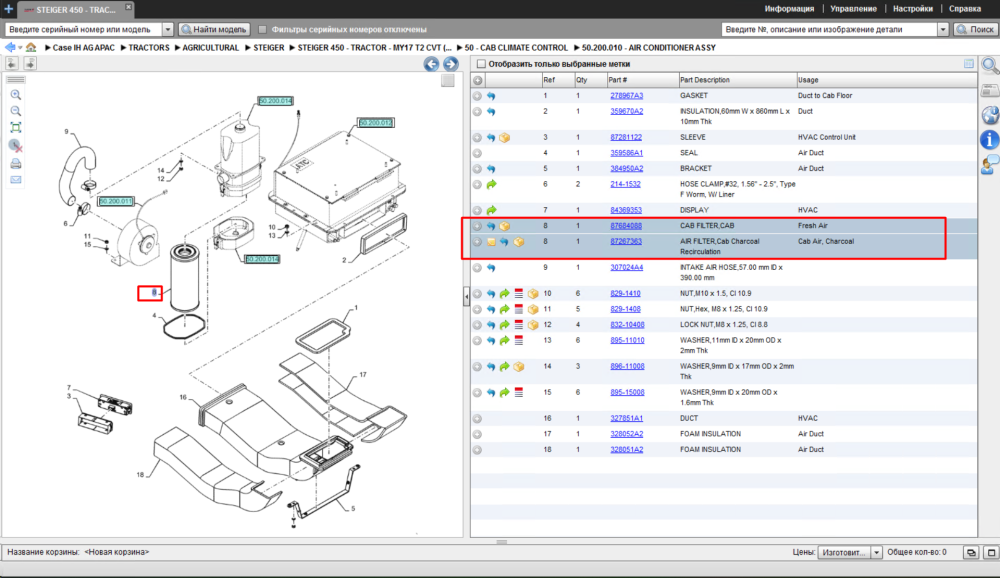Click the part search input field
This screenshot has width=1000, height=578.
click(x=830, y=29)
